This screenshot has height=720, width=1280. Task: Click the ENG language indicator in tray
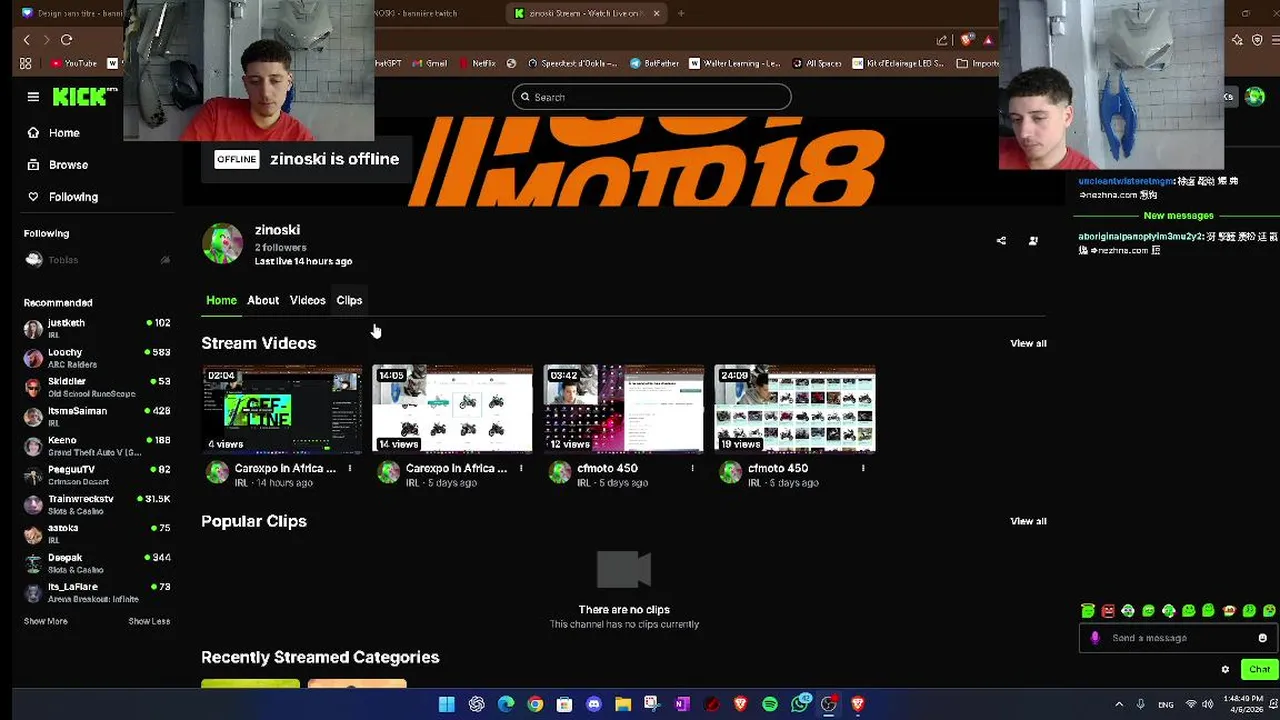(1166, 704)
